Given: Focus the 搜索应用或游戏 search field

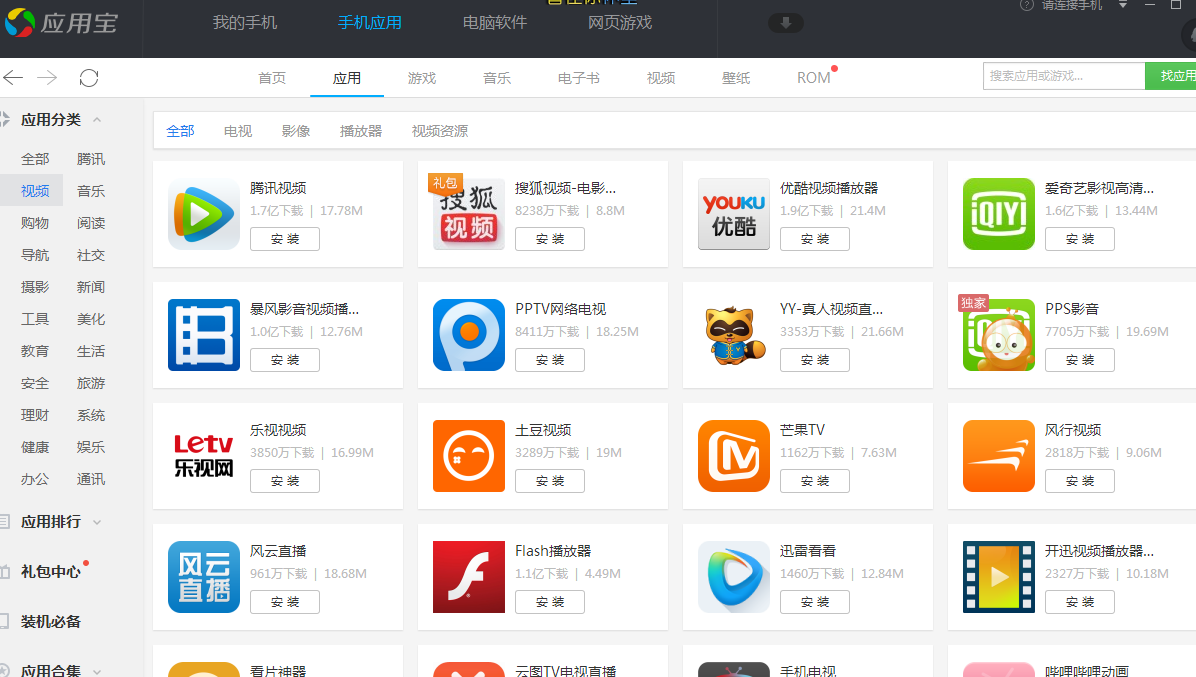Looking at the screenshot, I should [x=1064, y=75].
